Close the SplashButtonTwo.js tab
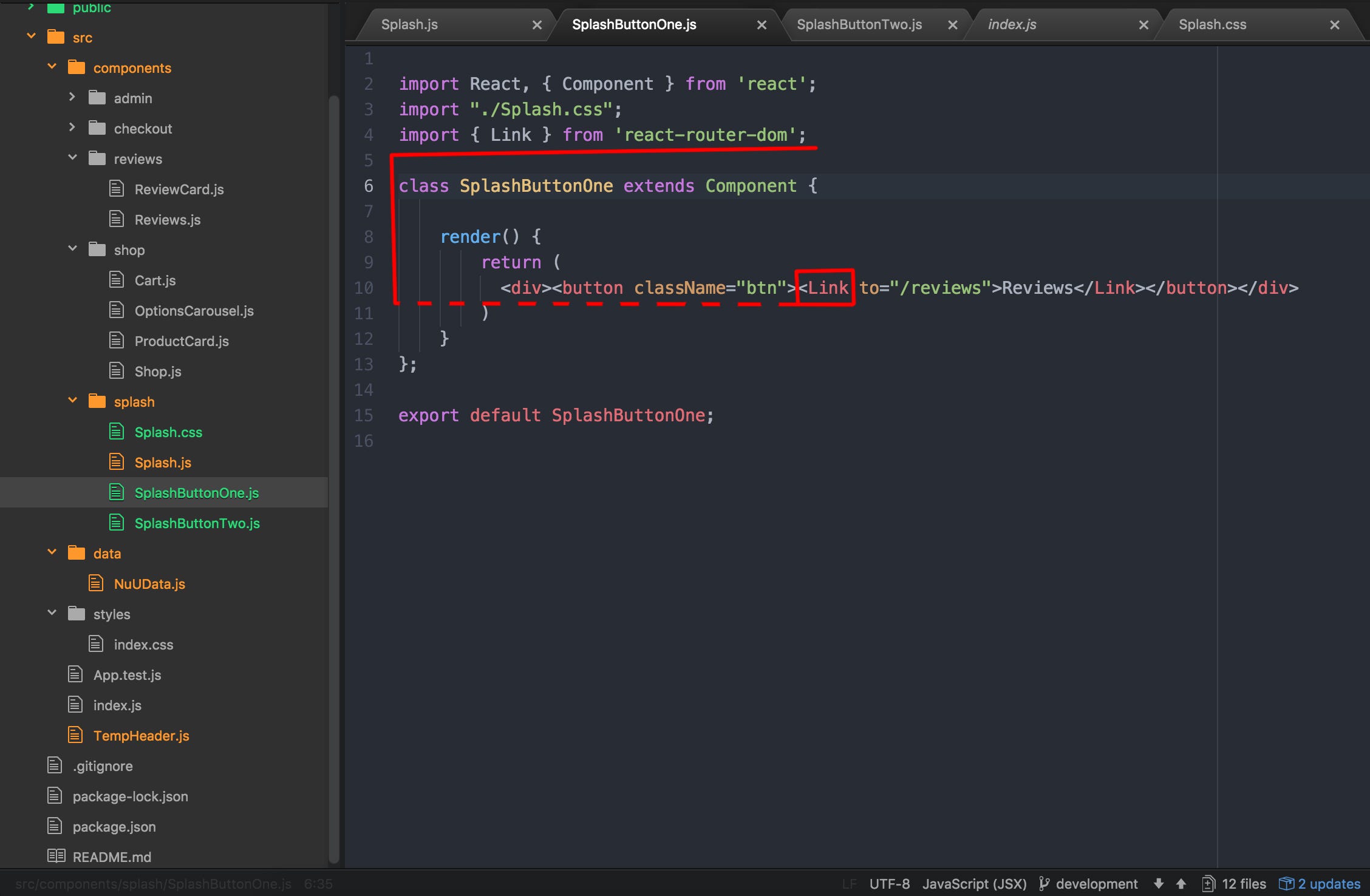 952,25
